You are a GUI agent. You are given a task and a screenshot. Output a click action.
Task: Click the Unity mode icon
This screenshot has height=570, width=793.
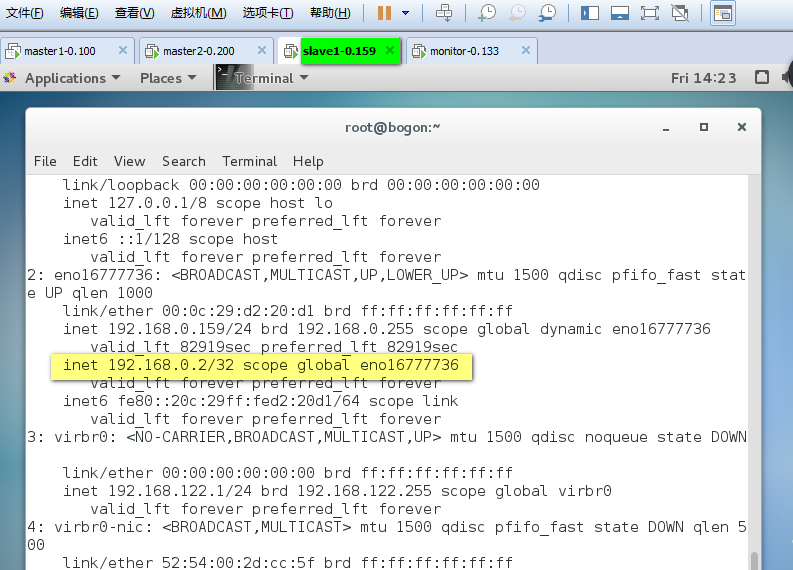680,13
